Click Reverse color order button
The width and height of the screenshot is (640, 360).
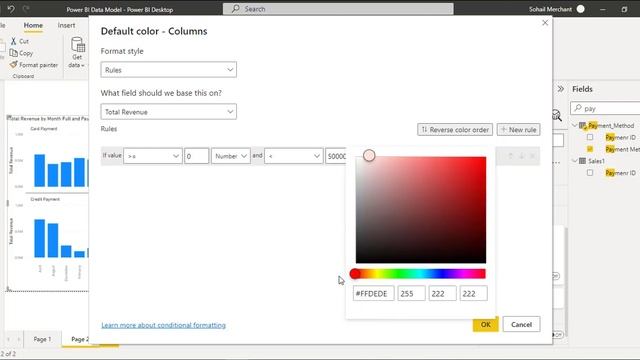coord(455,130)
